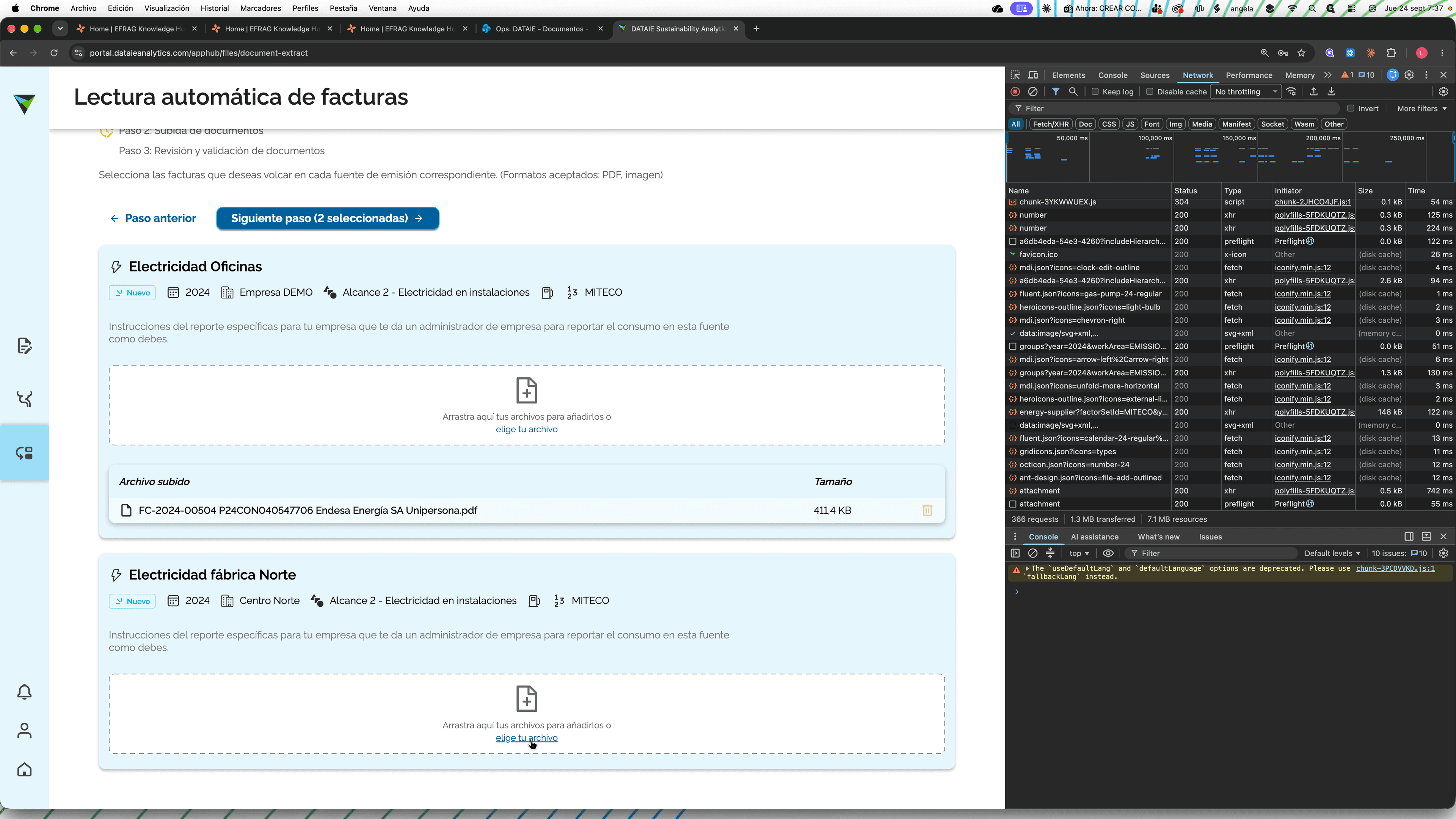Image resolution: width=1456 pixels, height=819 pixels.
Task: Open the top JavaScript context dropdown
Action: tap(1079, 553)
